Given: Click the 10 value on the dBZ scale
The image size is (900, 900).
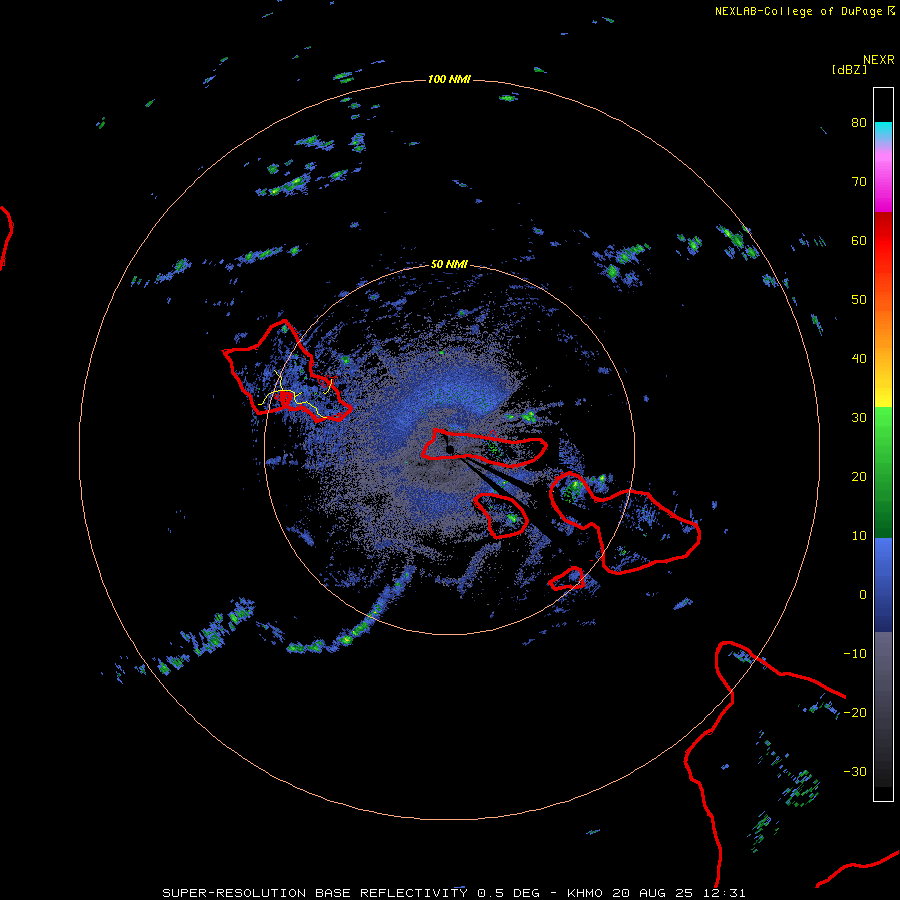Looking at the screenshot, I should (859, 536).
